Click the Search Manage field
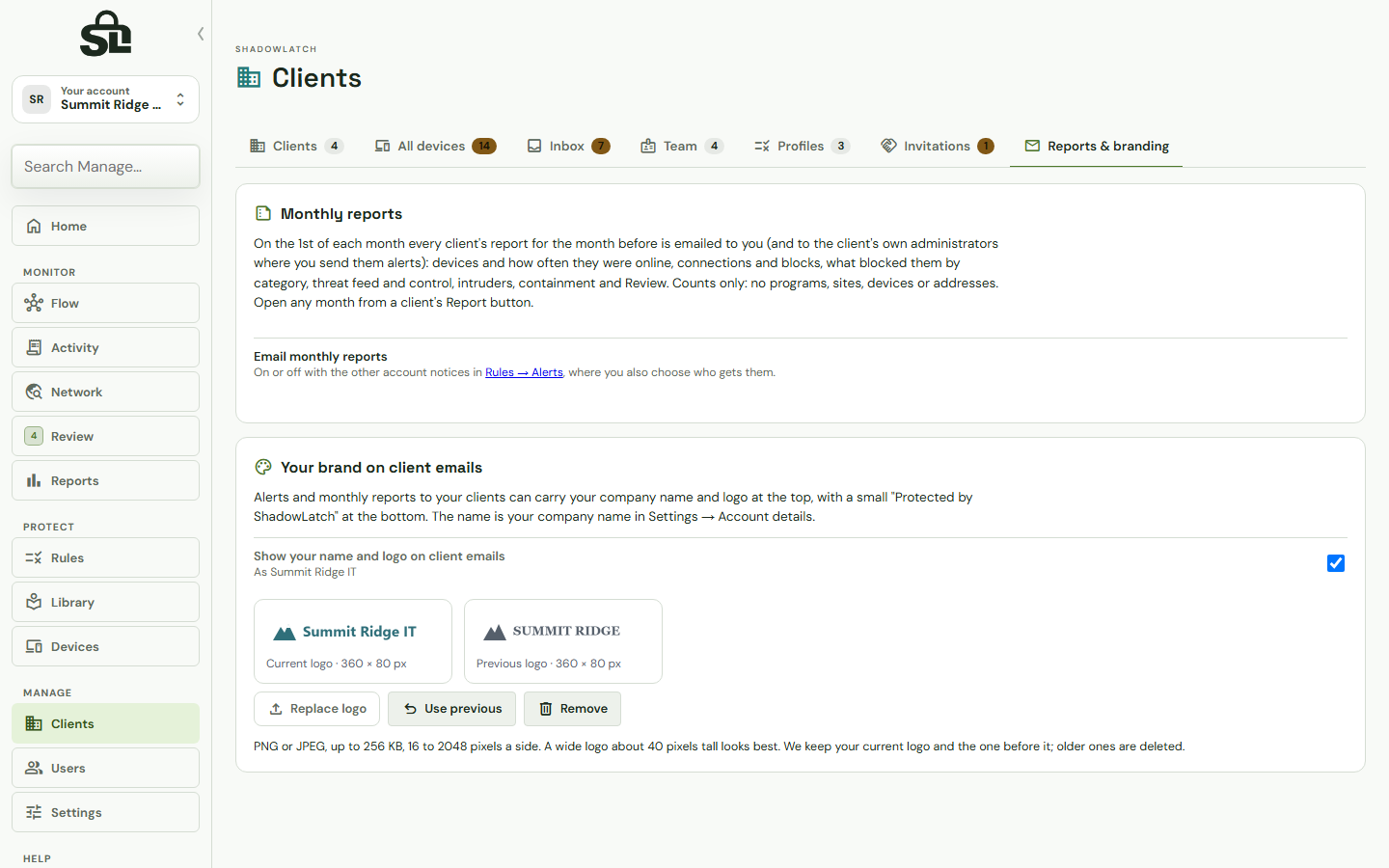The height and width of the screenshot is (868, 1389). (x=105, y=167)
